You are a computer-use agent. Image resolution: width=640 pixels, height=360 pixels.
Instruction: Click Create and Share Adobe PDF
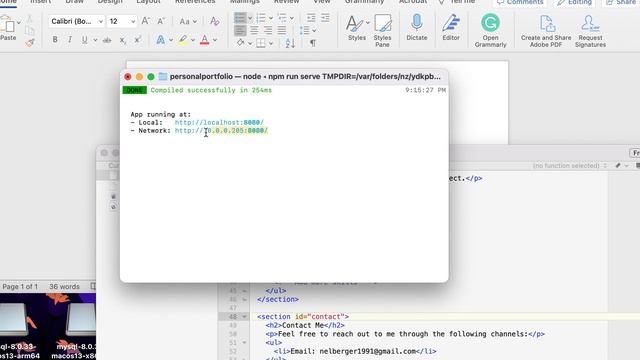pos(546,31)
